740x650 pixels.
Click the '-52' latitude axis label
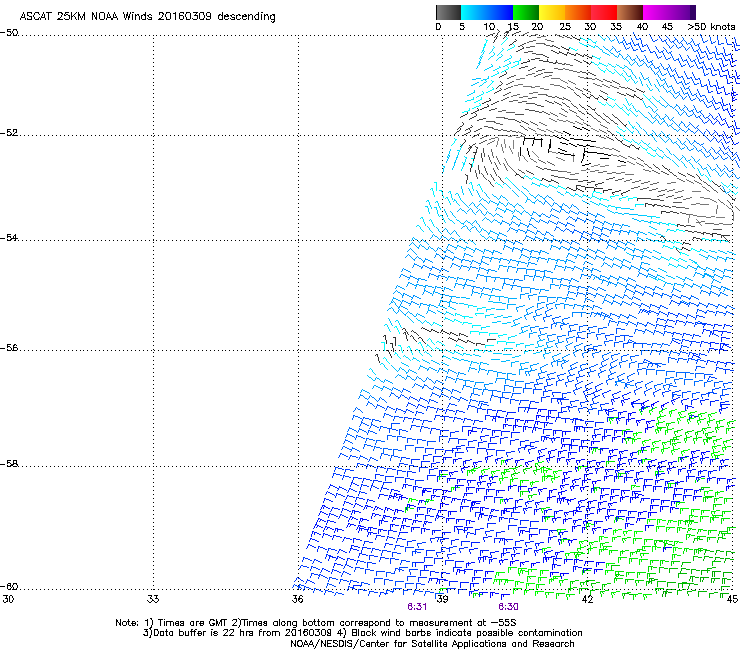pyautogui.click(x=9, y=133)
